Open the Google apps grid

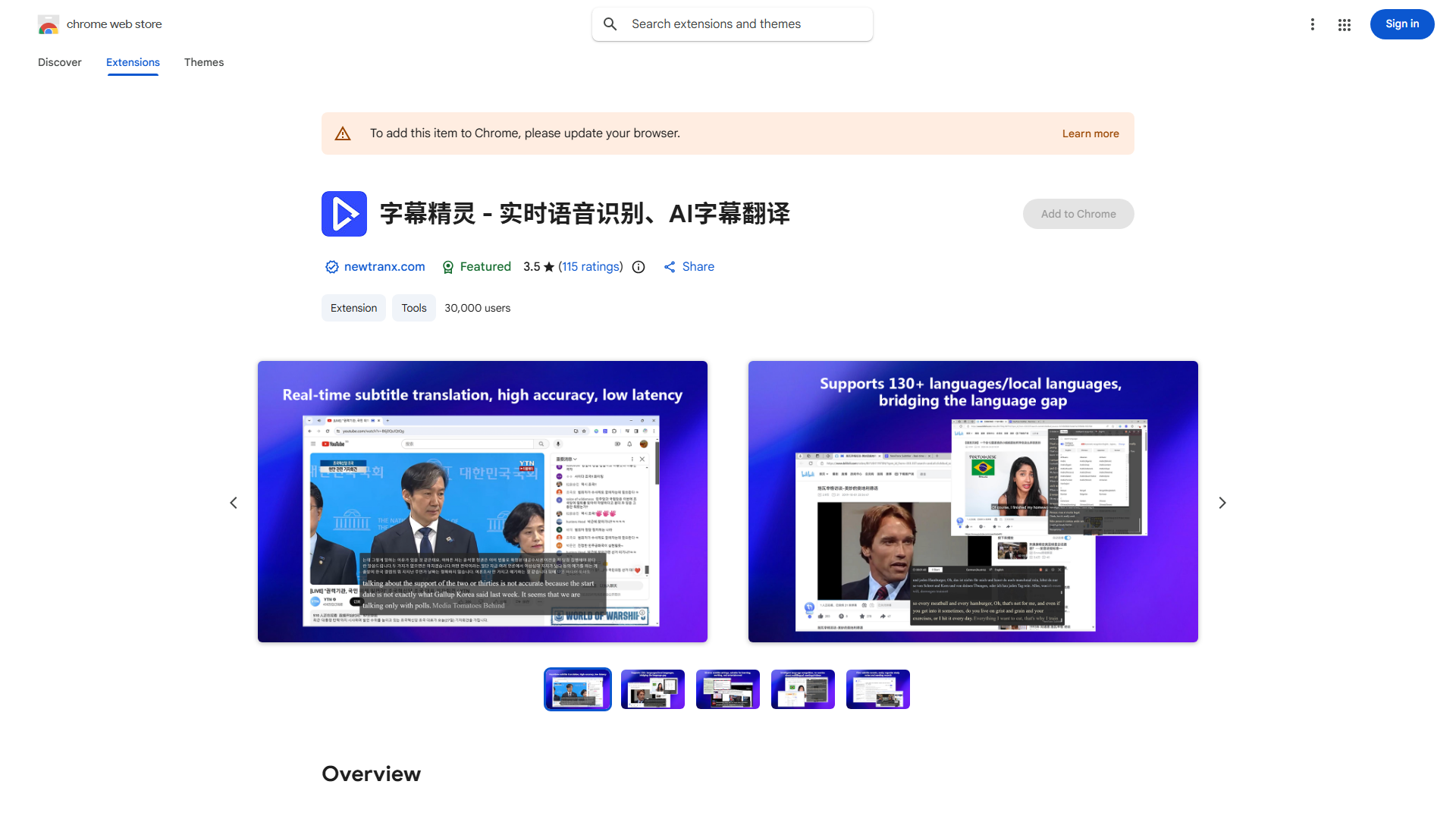point(1344,24)
